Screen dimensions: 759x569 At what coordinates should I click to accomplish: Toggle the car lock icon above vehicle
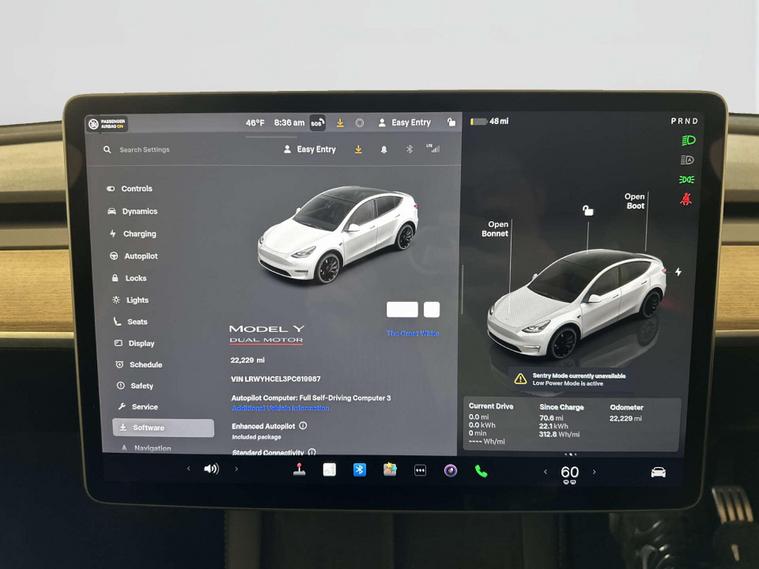588,210
